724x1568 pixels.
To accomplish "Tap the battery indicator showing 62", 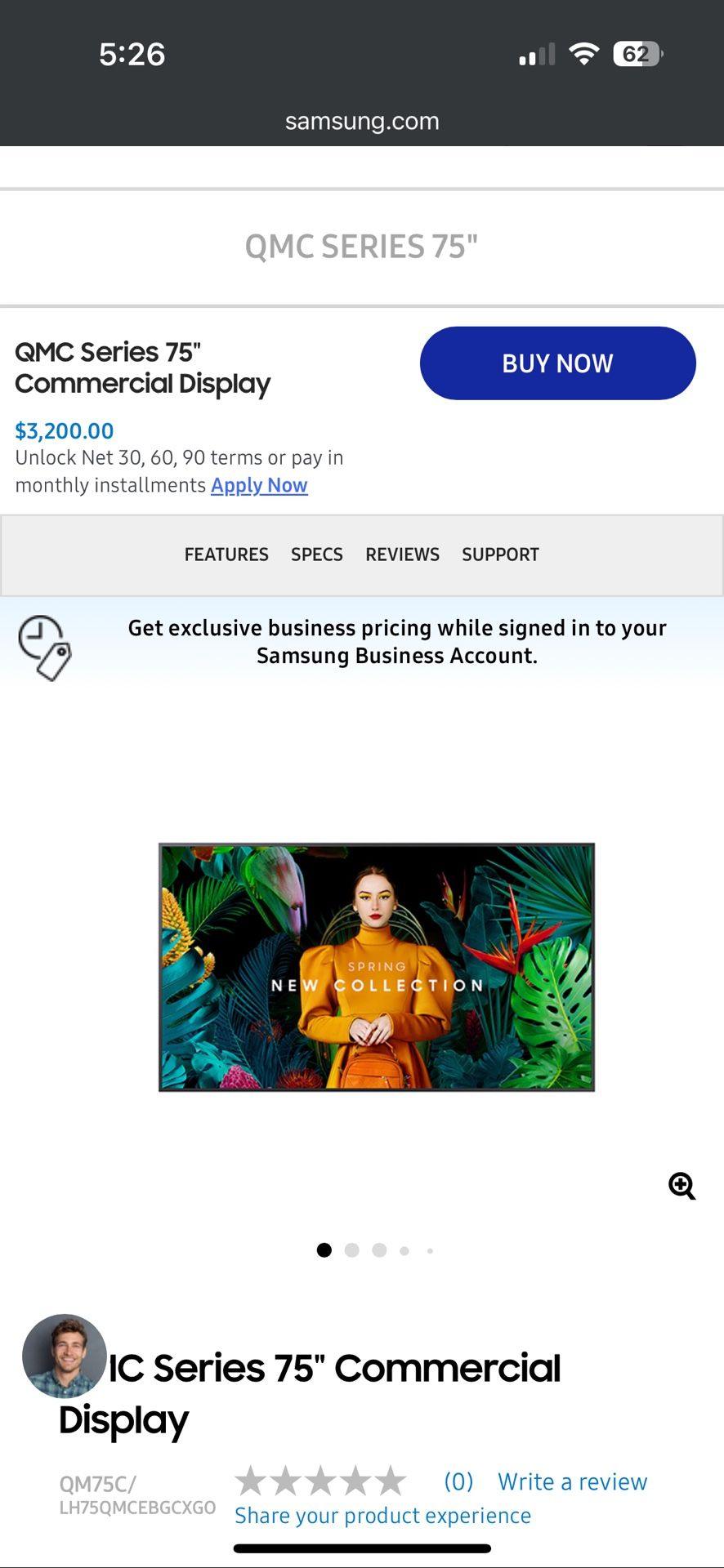I will coord(637,54).
